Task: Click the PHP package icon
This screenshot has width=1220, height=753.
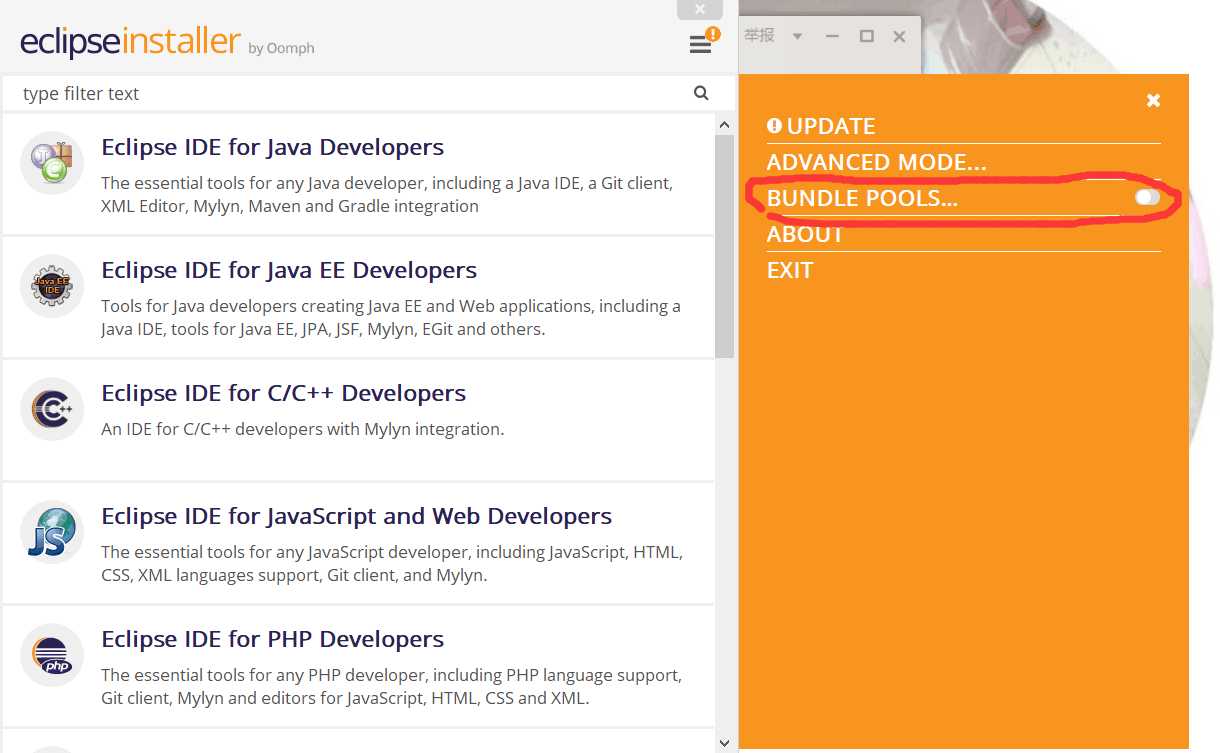Action: coord(52,655)
